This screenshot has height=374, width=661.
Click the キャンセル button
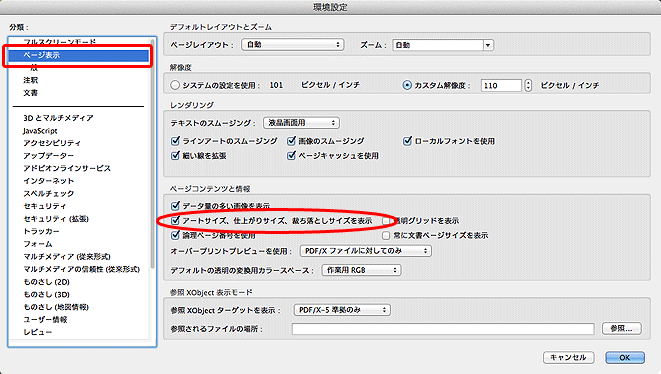(568, 358)
